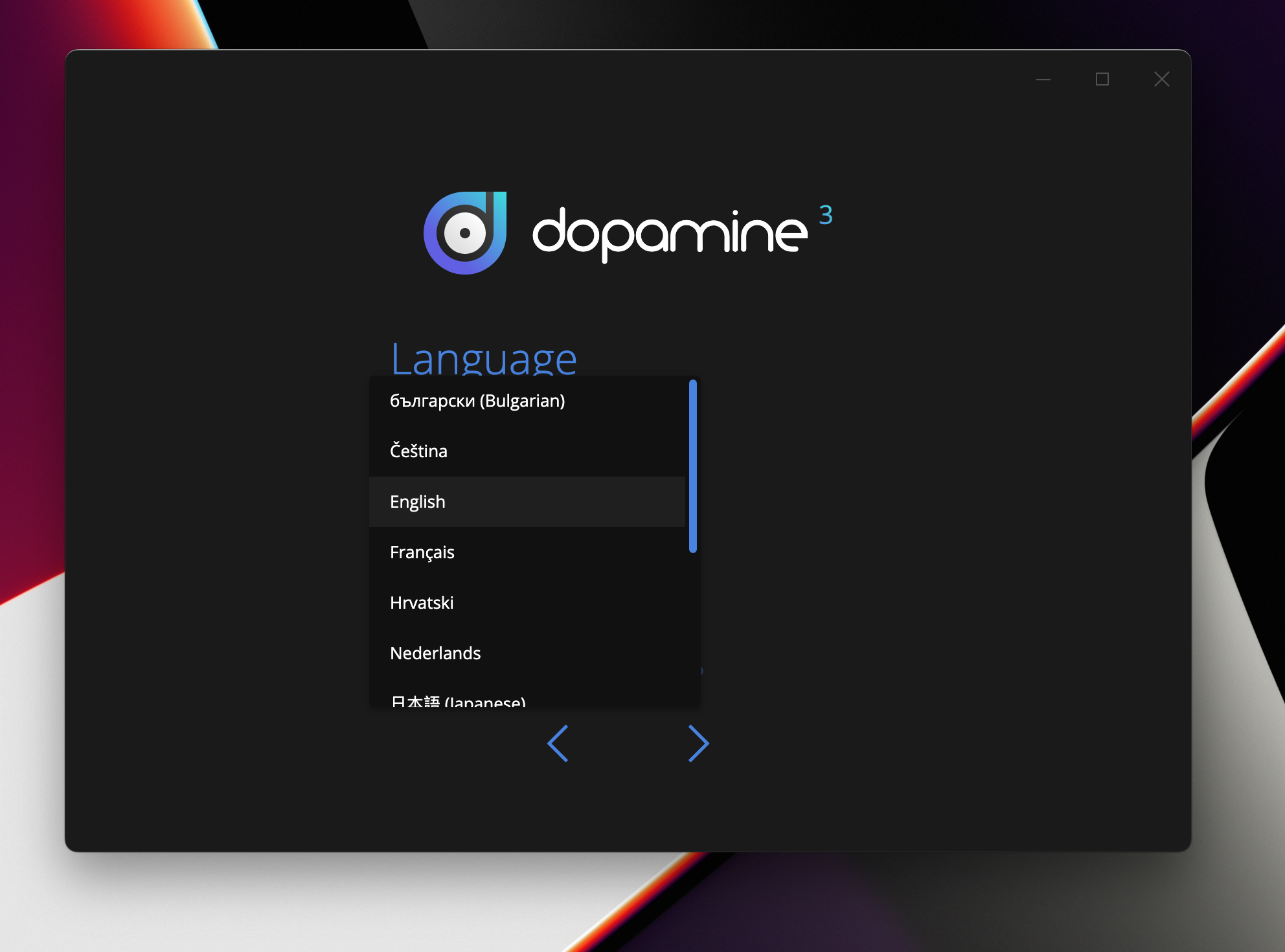Close the Dopamine window
This screenshot has width=1285, height=952.
click(1161, 79)
